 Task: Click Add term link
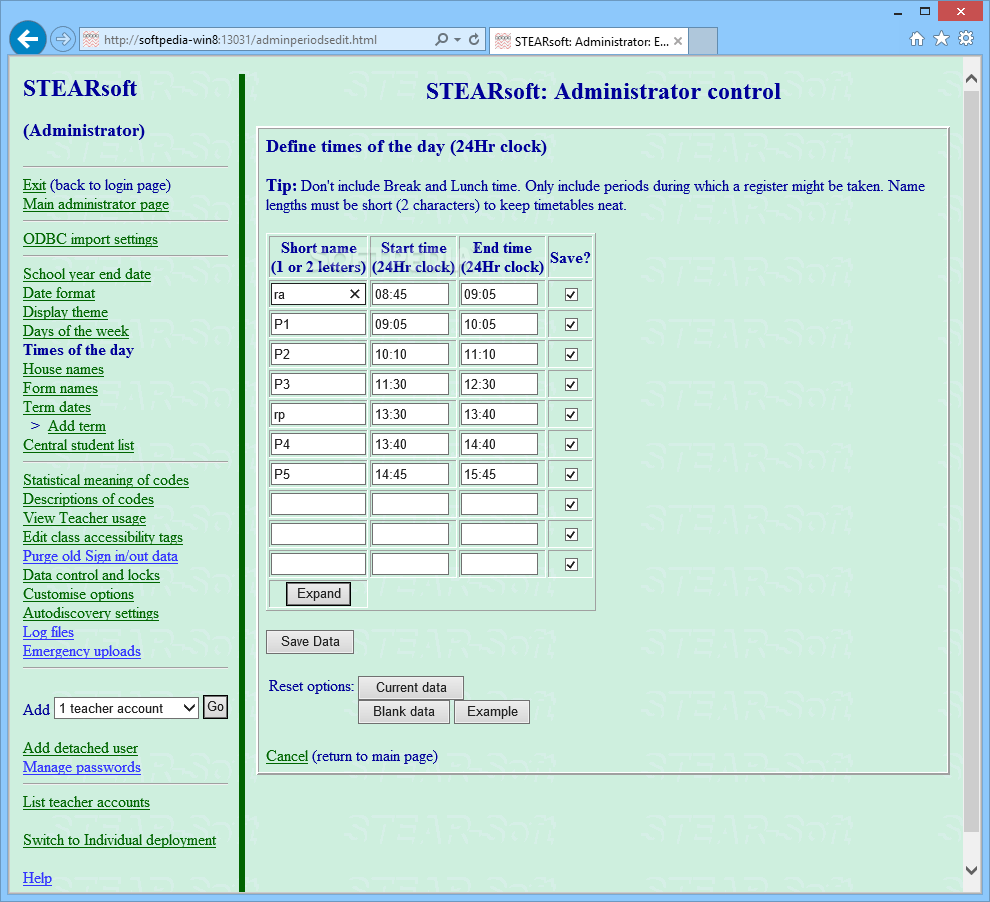tap(77, 426)
